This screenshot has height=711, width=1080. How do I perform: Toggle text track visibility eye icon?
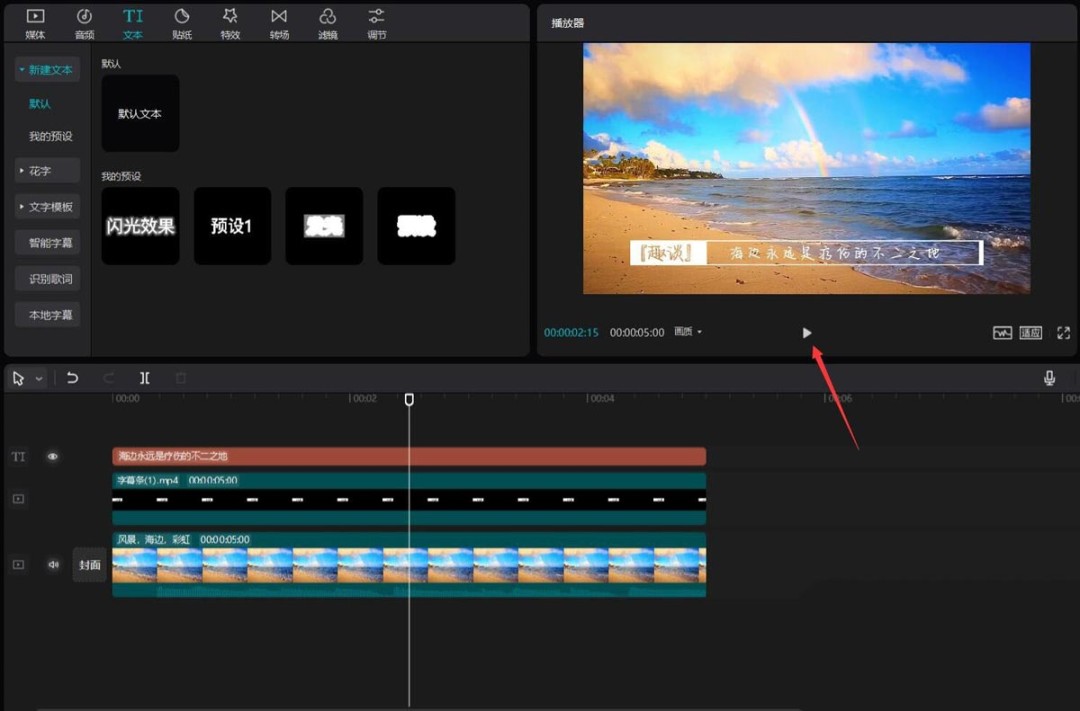53,457
